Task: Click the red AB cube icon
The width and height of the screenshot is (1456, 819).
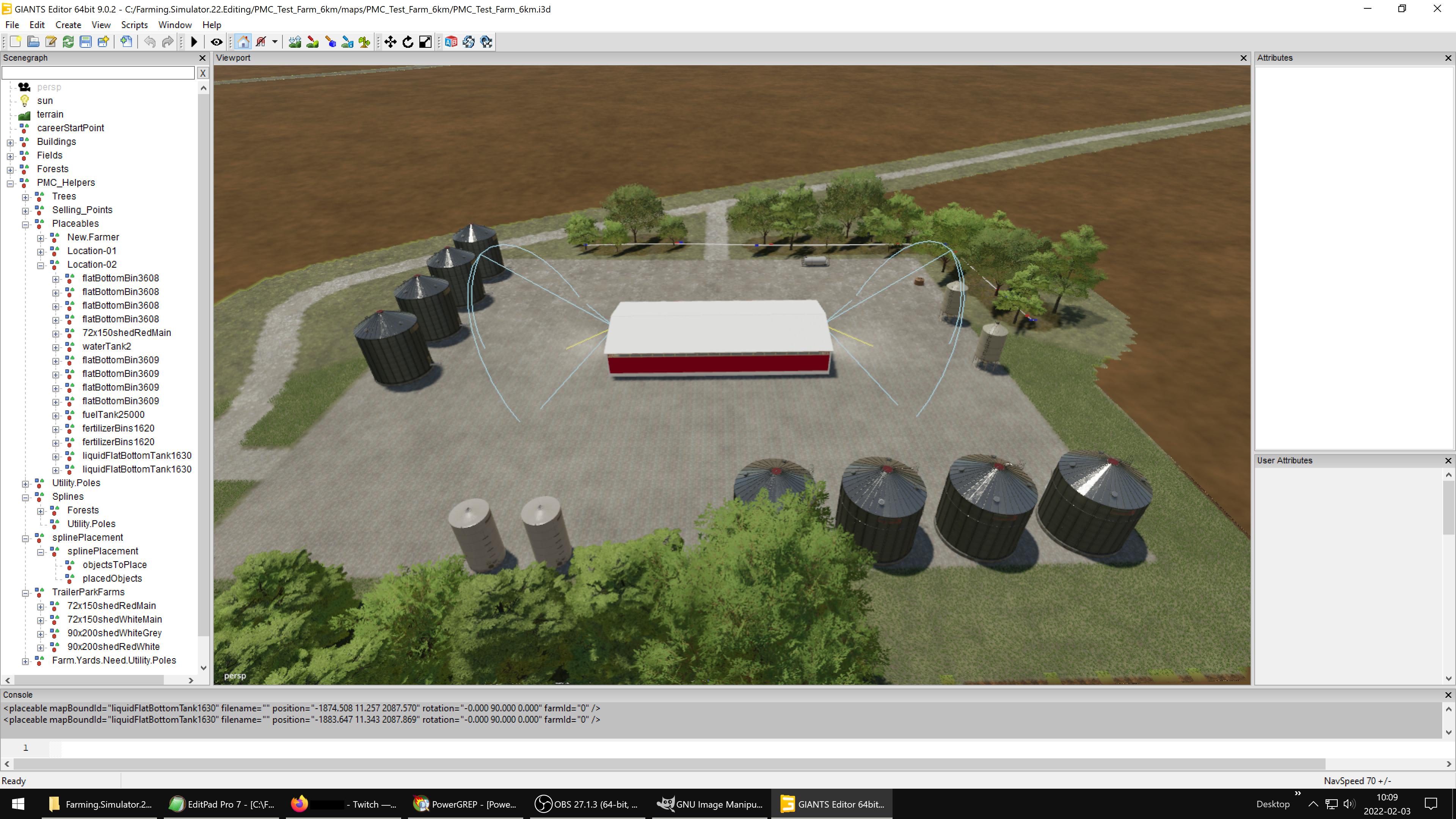Action: pos(451,42)
